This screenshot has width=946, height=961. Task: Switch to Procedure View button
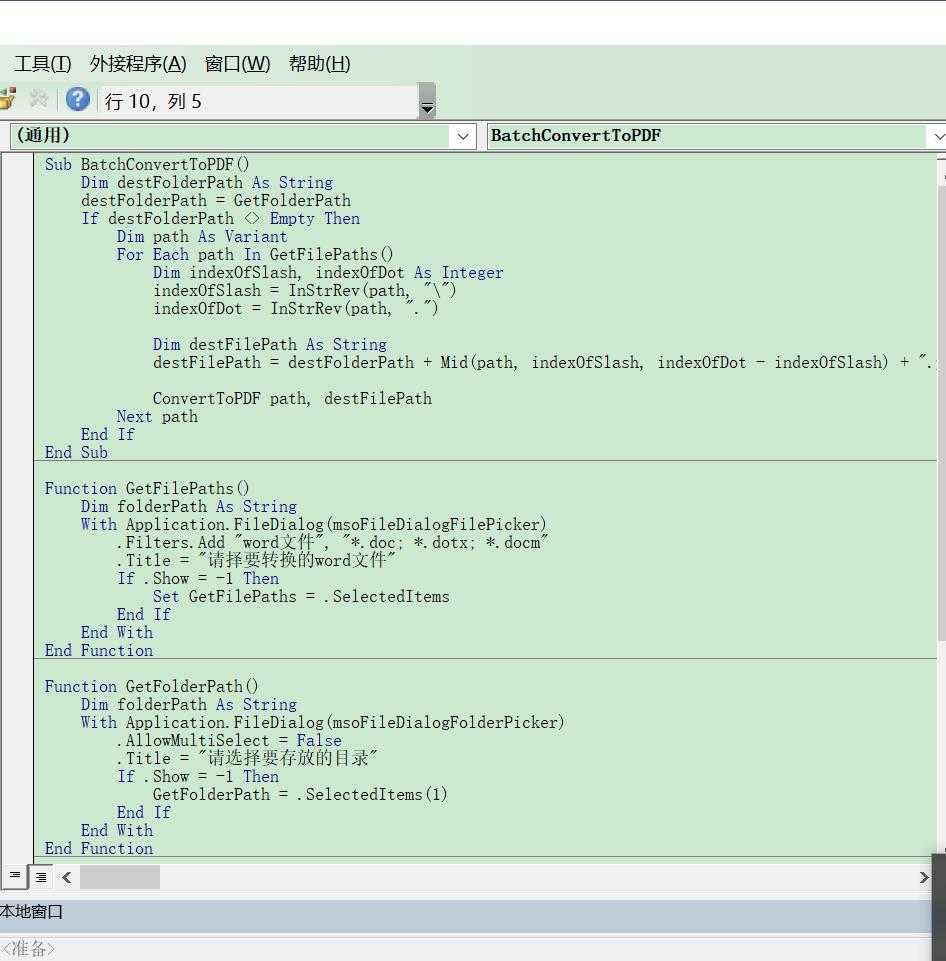pos(14,876)
